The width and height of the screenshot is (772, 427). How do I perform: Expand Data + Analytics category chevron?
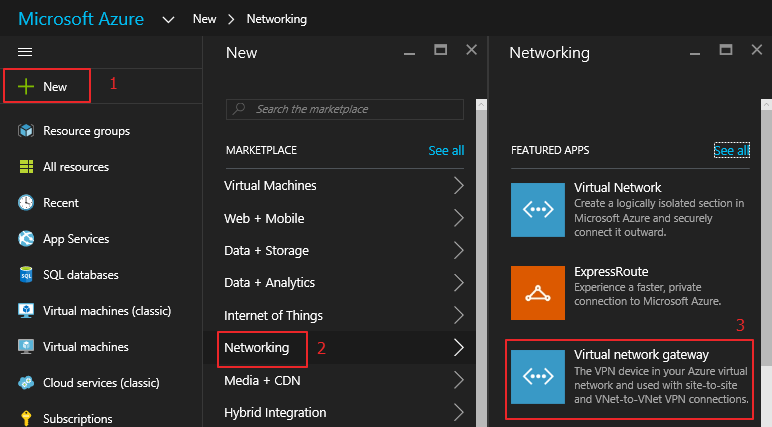click(x=458, y=283)
